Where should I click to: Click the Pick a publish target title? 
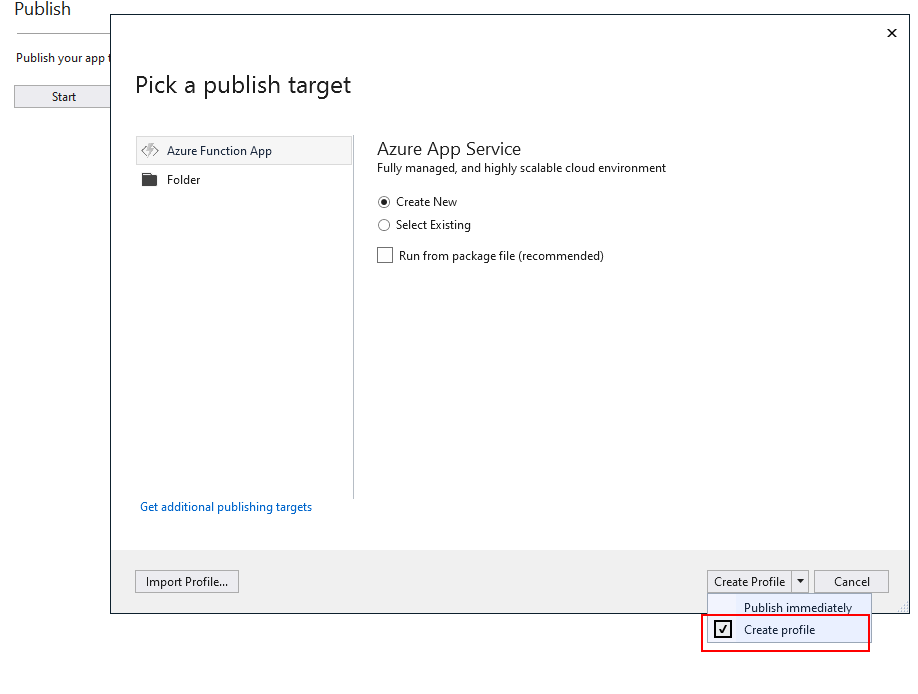click(x=243, y=85)
